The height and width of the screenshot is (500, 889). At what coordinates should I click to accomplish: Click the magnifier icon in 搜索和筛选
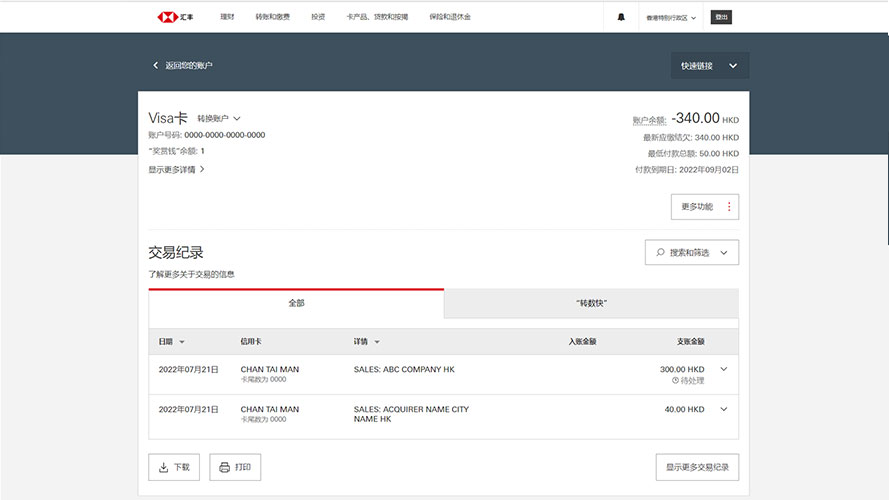(661, 253)
